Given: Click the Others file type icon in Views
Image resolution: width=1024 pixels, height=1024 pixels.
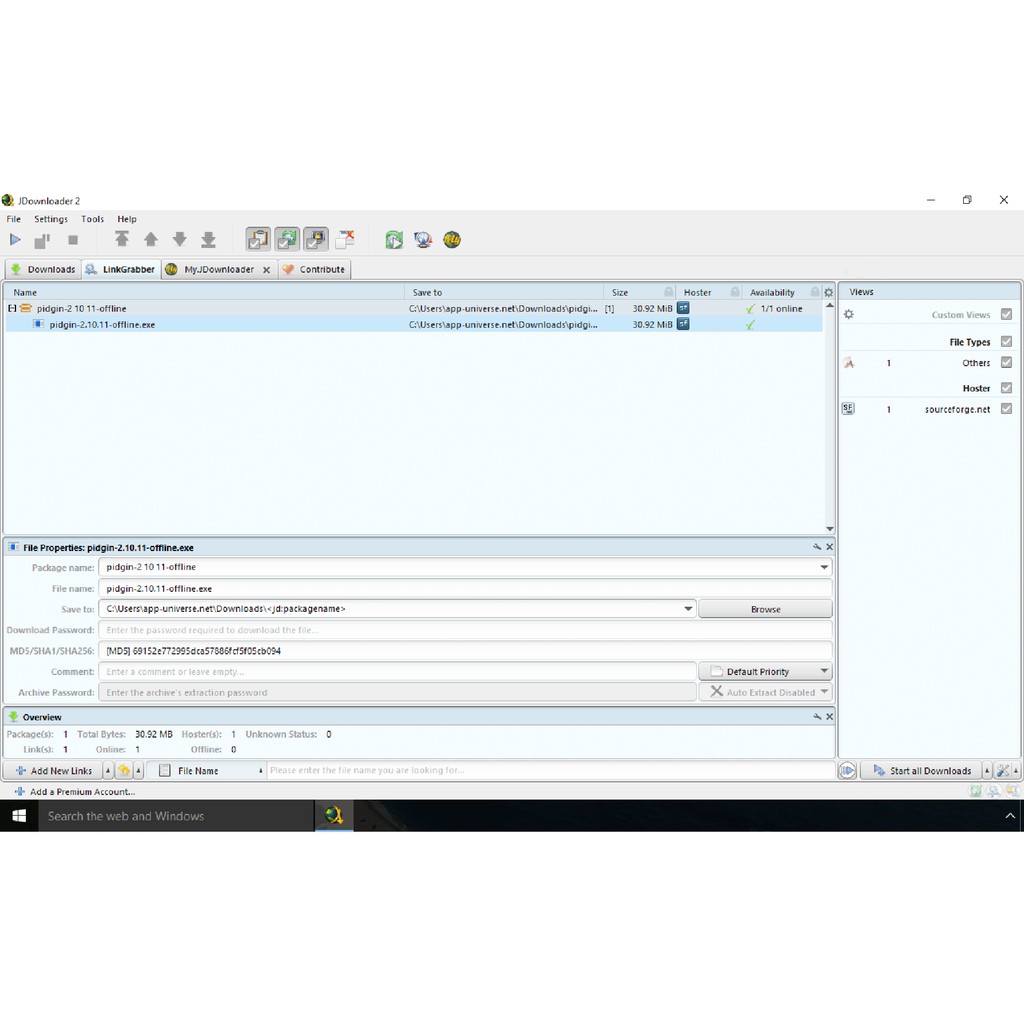Looking at the screenshot, I should coord(848,362).
